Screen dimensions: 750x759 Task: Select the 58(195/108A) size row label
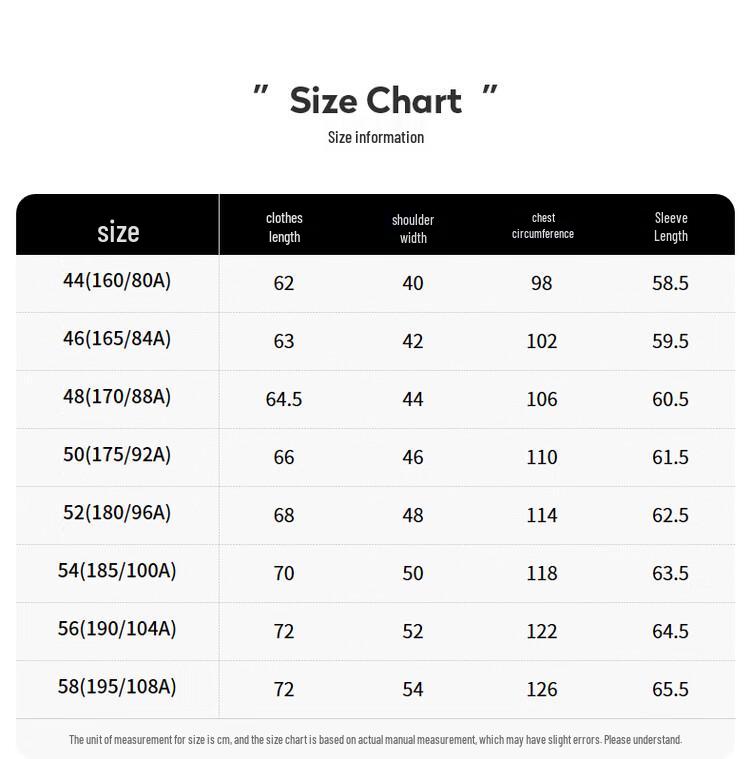click(117, 687)
